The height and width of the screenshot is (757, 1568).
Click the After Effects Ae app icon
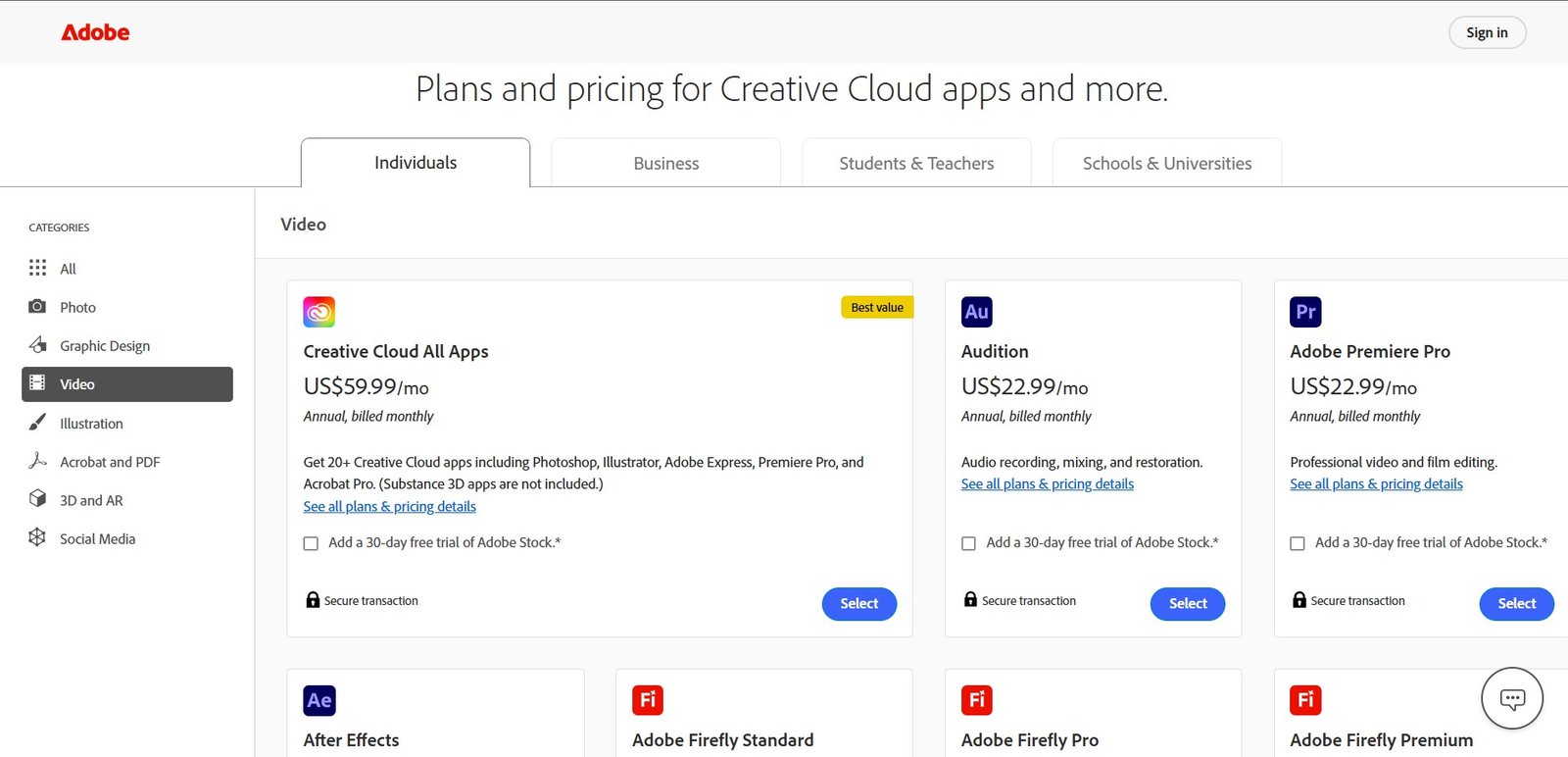click(x=319, y=700)
